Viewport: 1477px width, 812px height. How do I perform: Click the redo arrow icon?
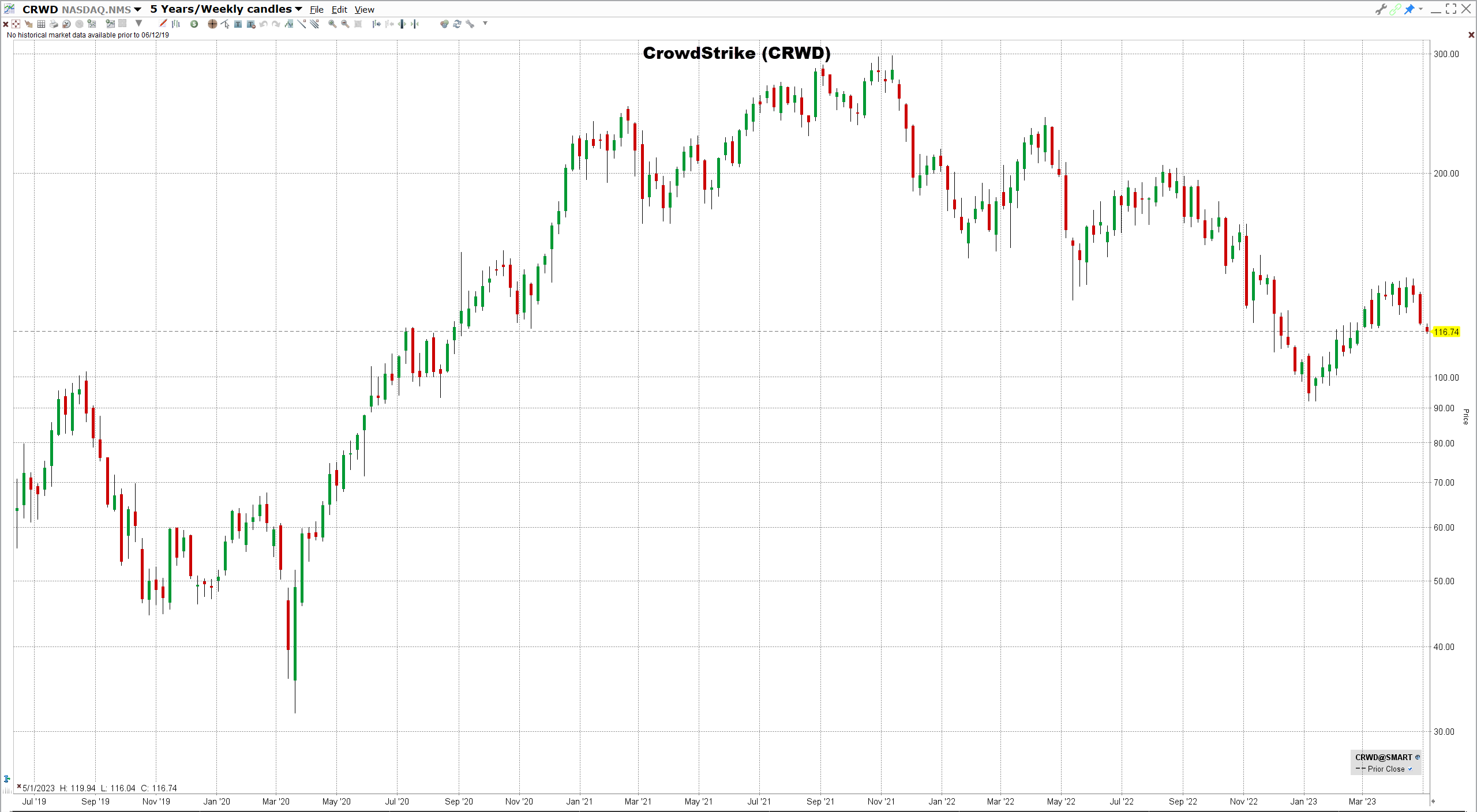pos(276,24)
